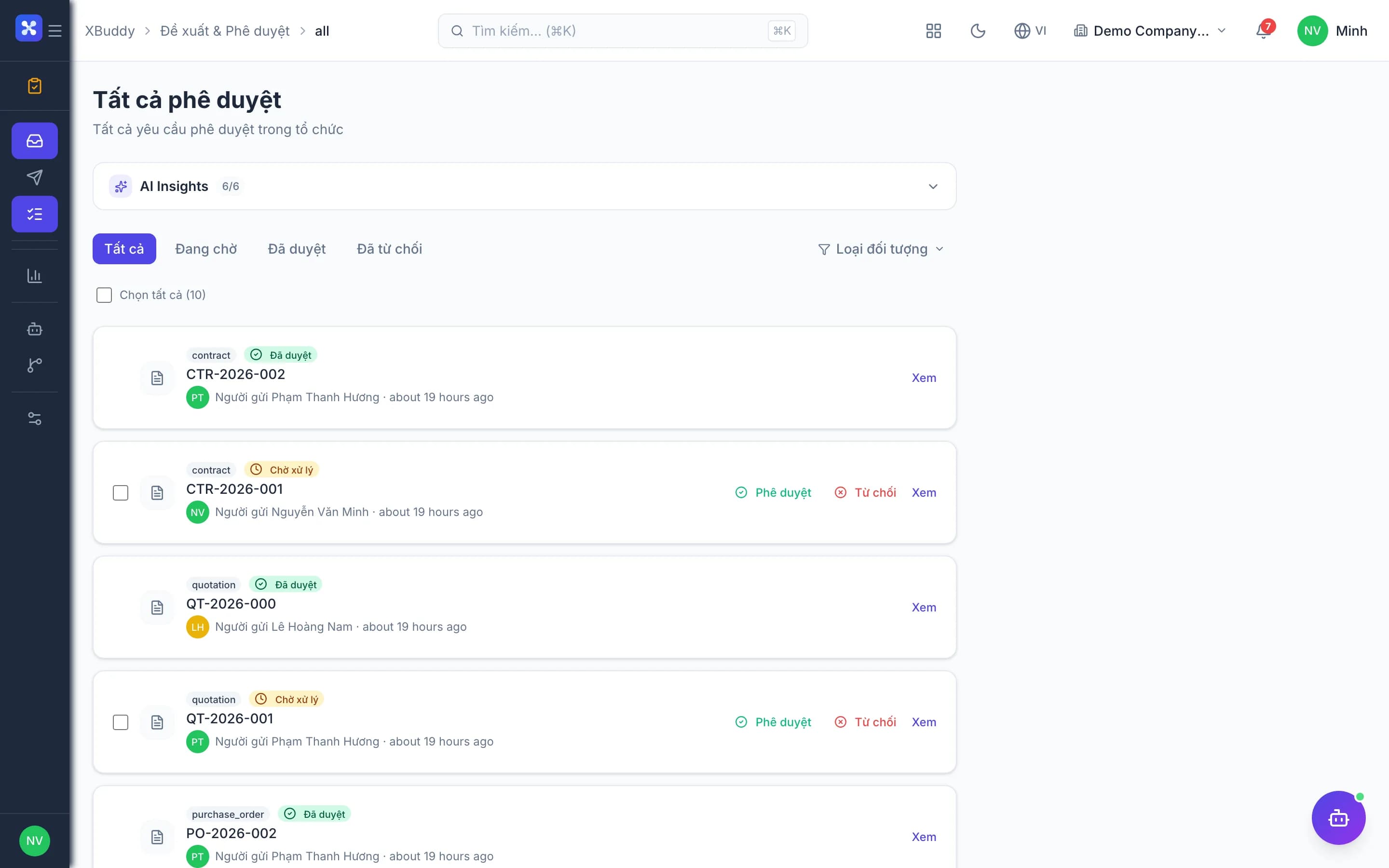Open the bar chart reports sidebar icon
The height and width of the screenshot is (868, 1389).
(34, 276)
